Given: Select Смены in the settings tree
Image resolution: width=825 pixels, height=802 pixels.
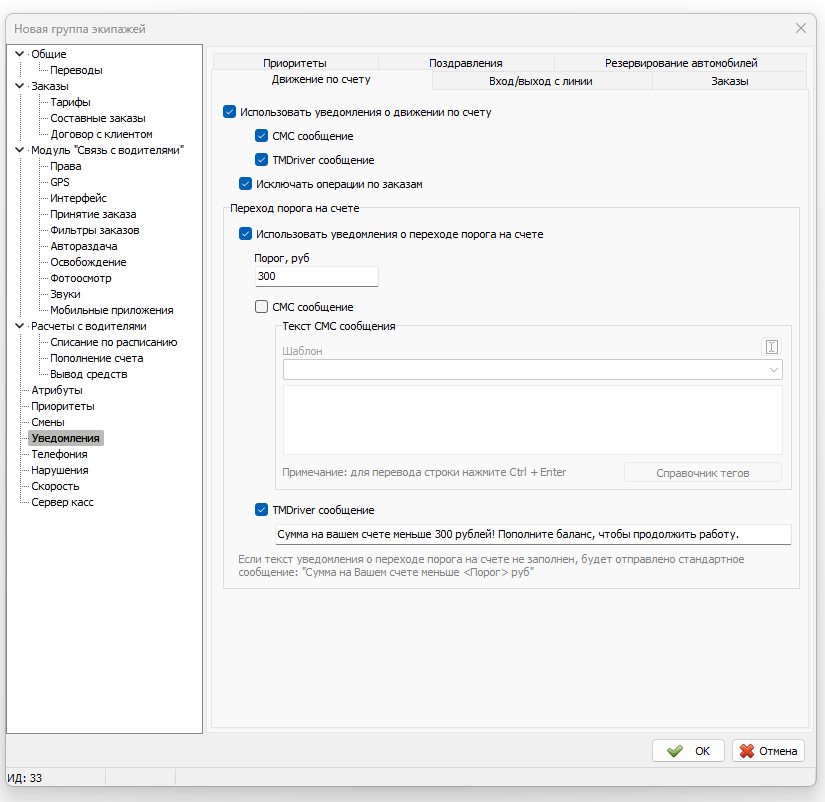Looking at the screenshot, I should [48, 422].
